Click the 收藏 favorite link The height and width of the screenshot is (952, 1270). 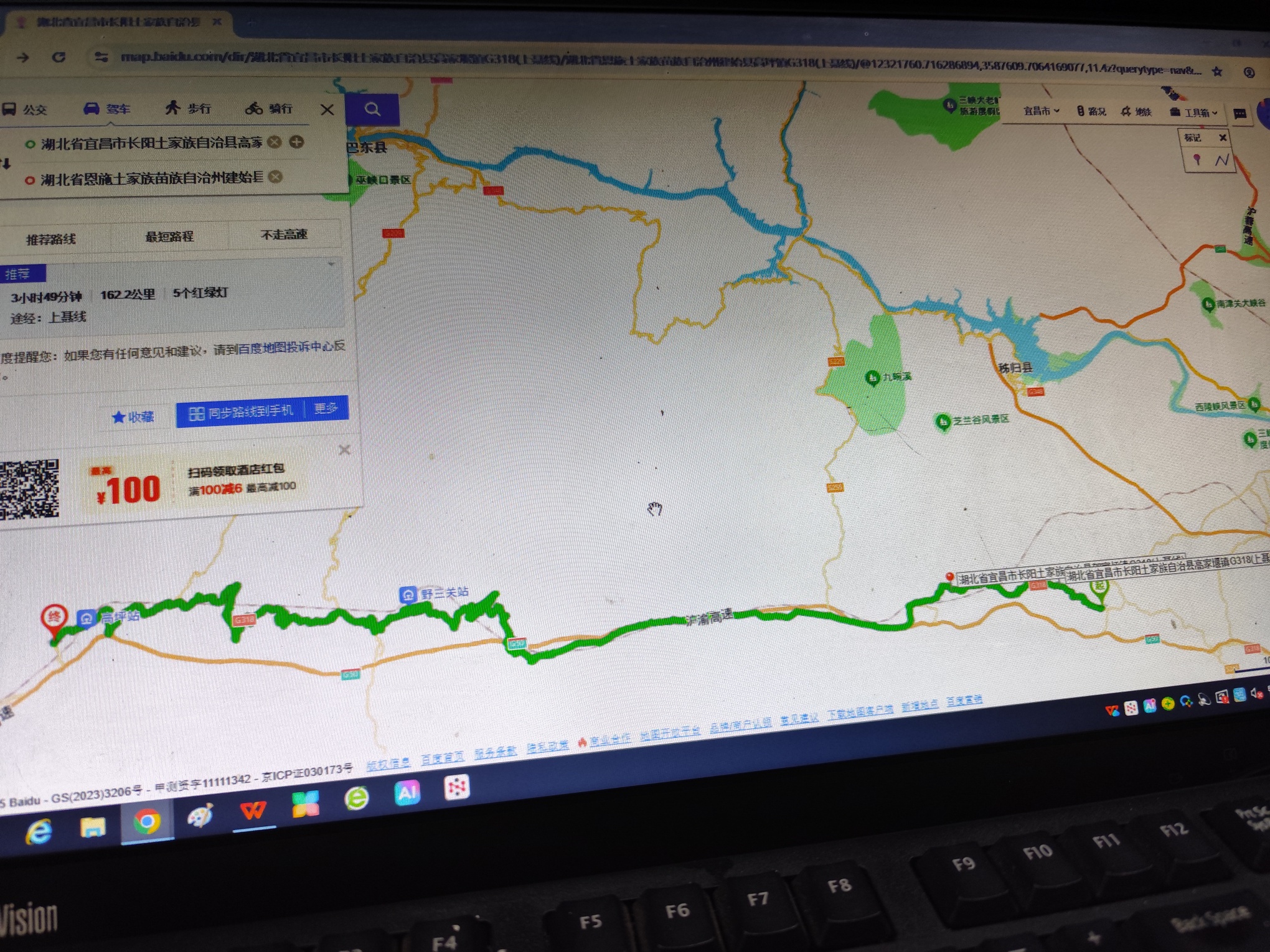tap(133, 417)
